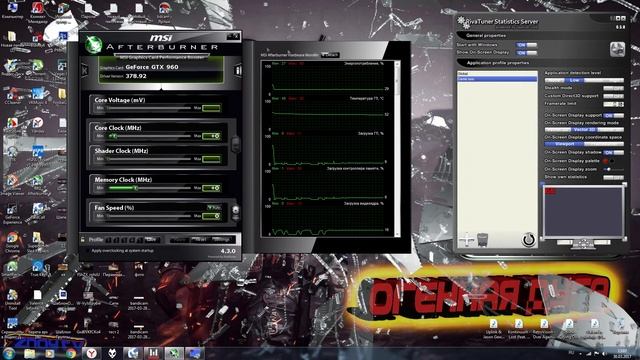
Task: Select Global profile in the application list
Action: coord(497,73)
